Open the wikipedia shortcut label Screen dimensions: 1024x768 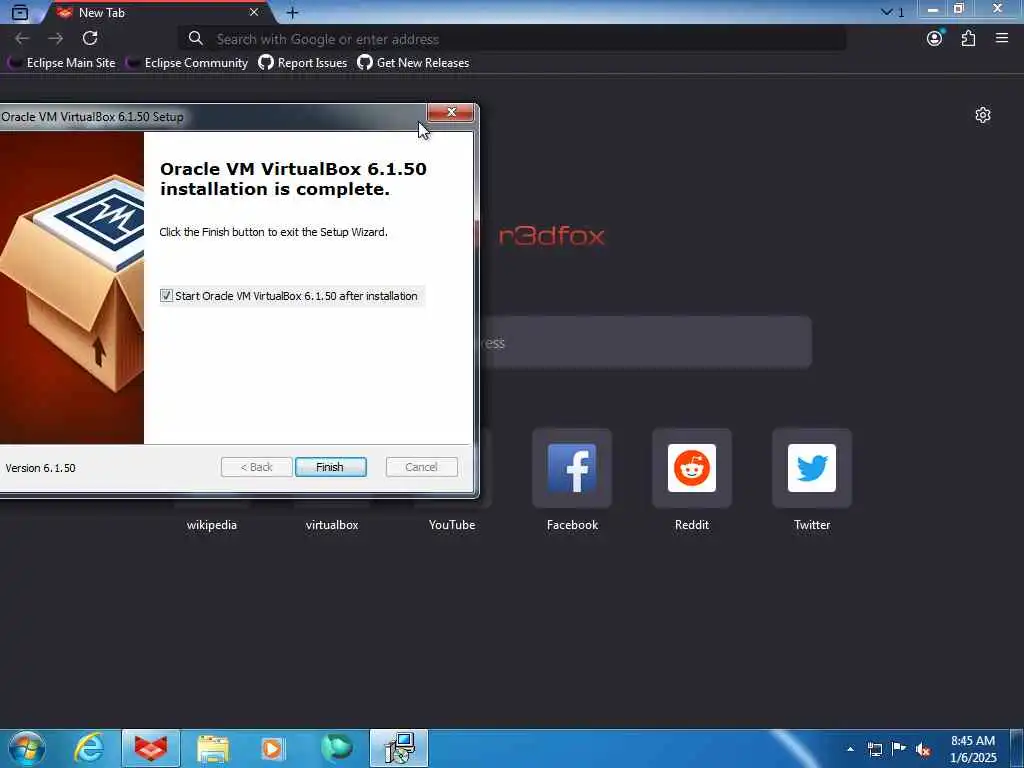[x=212, y=525]
